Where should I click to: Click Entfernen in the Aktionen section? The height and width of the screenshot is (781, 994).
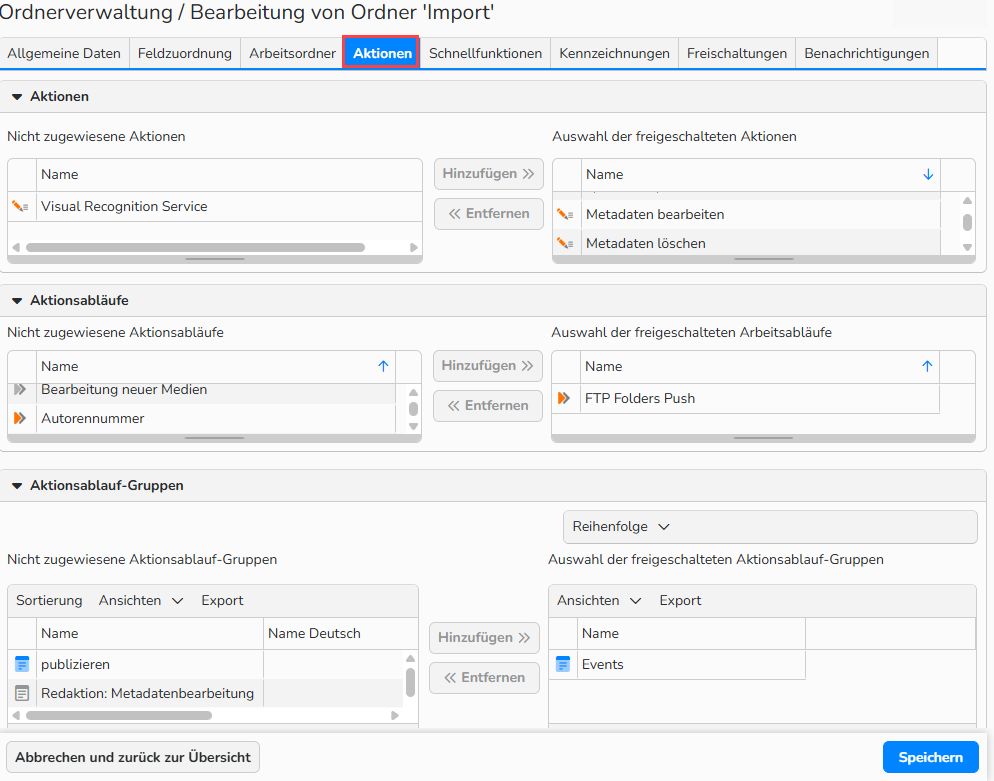click(x=489, y=214)
